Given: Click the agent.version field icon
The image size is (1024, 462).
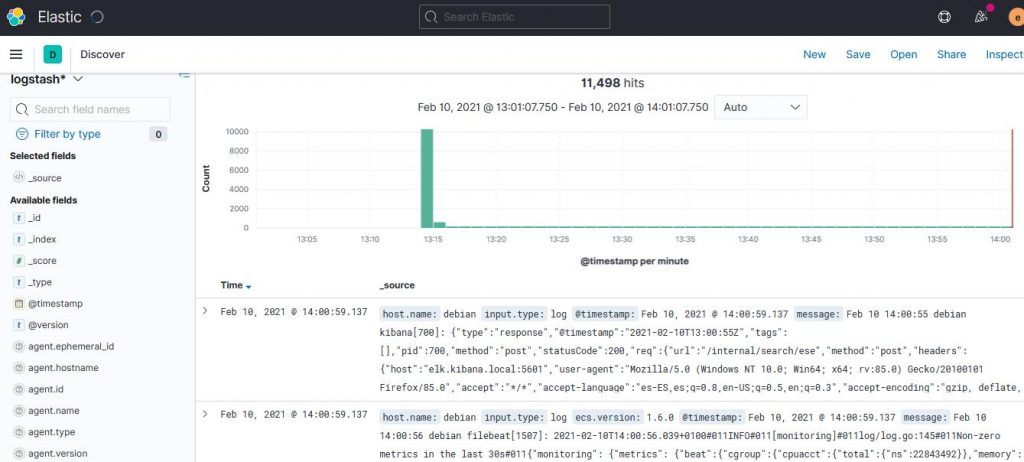Looking at the screenshot, I should [19, 454].
